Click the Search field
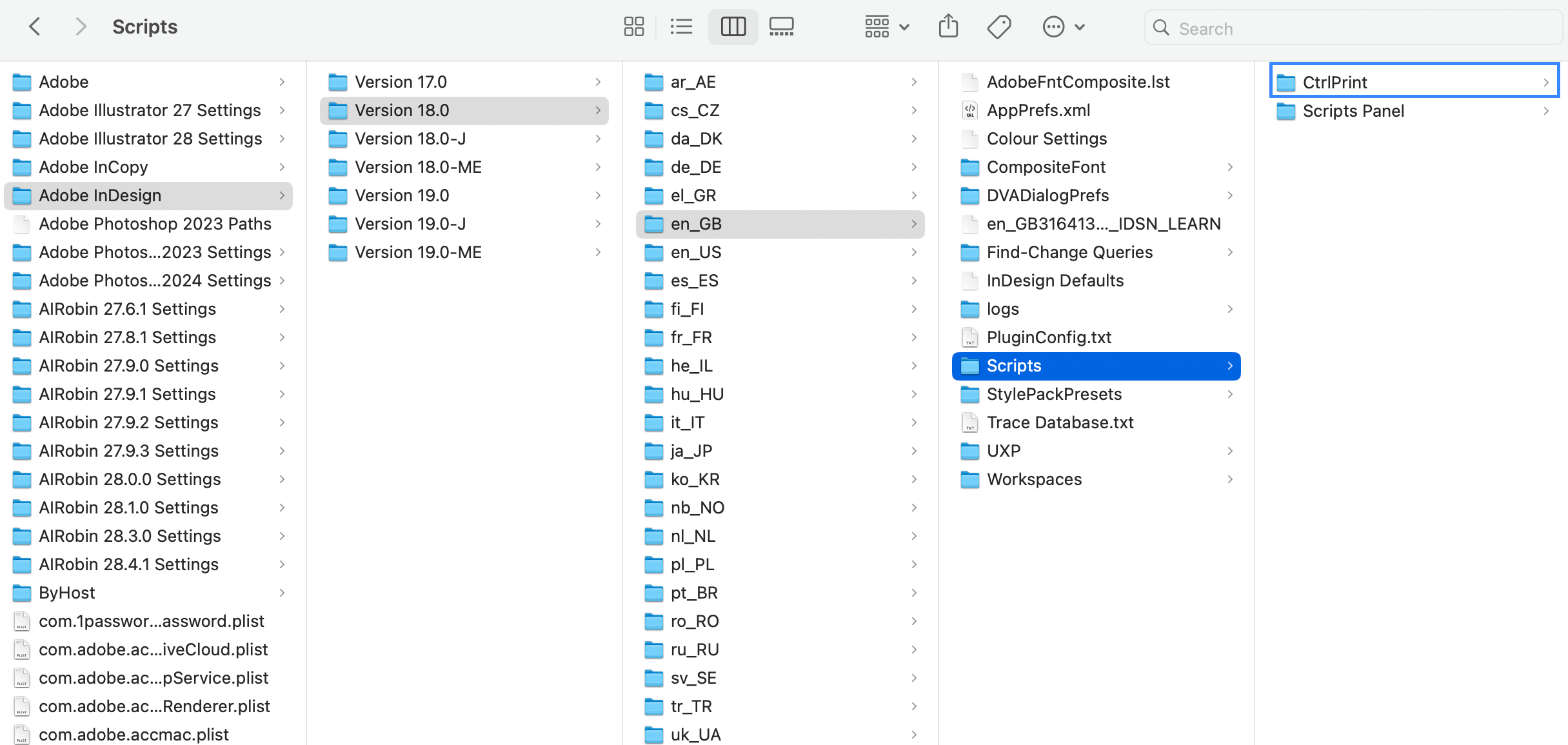Viewport: 1568px width, 745px height. tap(1353, 28)
